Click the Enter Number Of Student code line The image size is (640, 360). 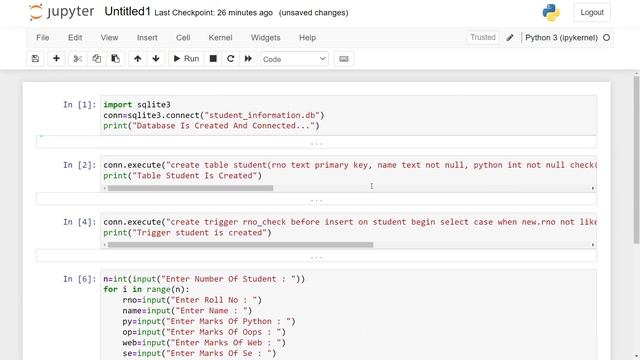point(204,279)
